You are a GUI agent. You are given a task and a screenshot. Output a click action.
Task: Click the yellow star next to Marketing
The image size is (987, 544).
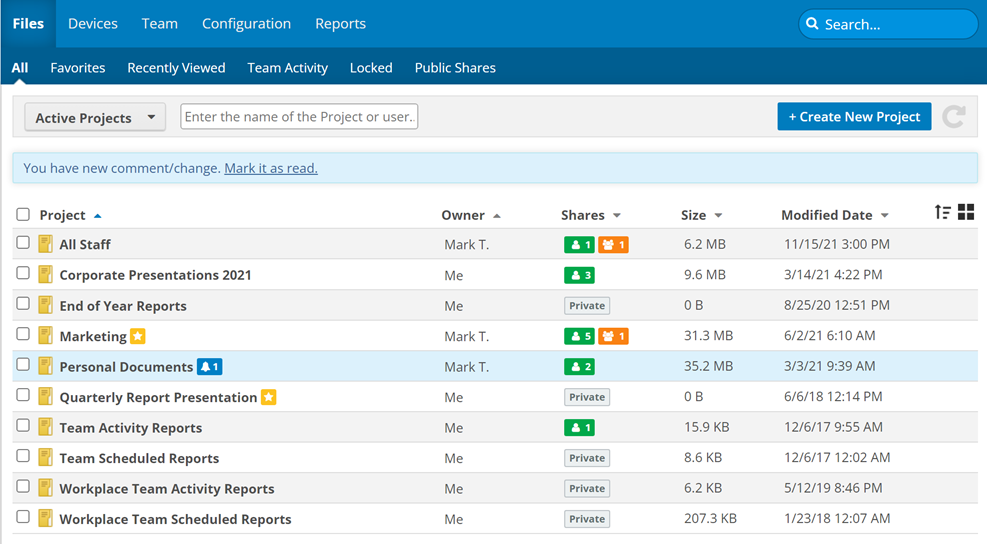click(x=138, y=336)
